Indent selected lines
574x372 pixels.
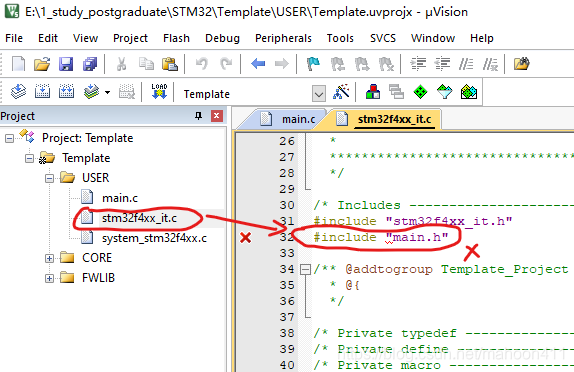click(418, 64)
